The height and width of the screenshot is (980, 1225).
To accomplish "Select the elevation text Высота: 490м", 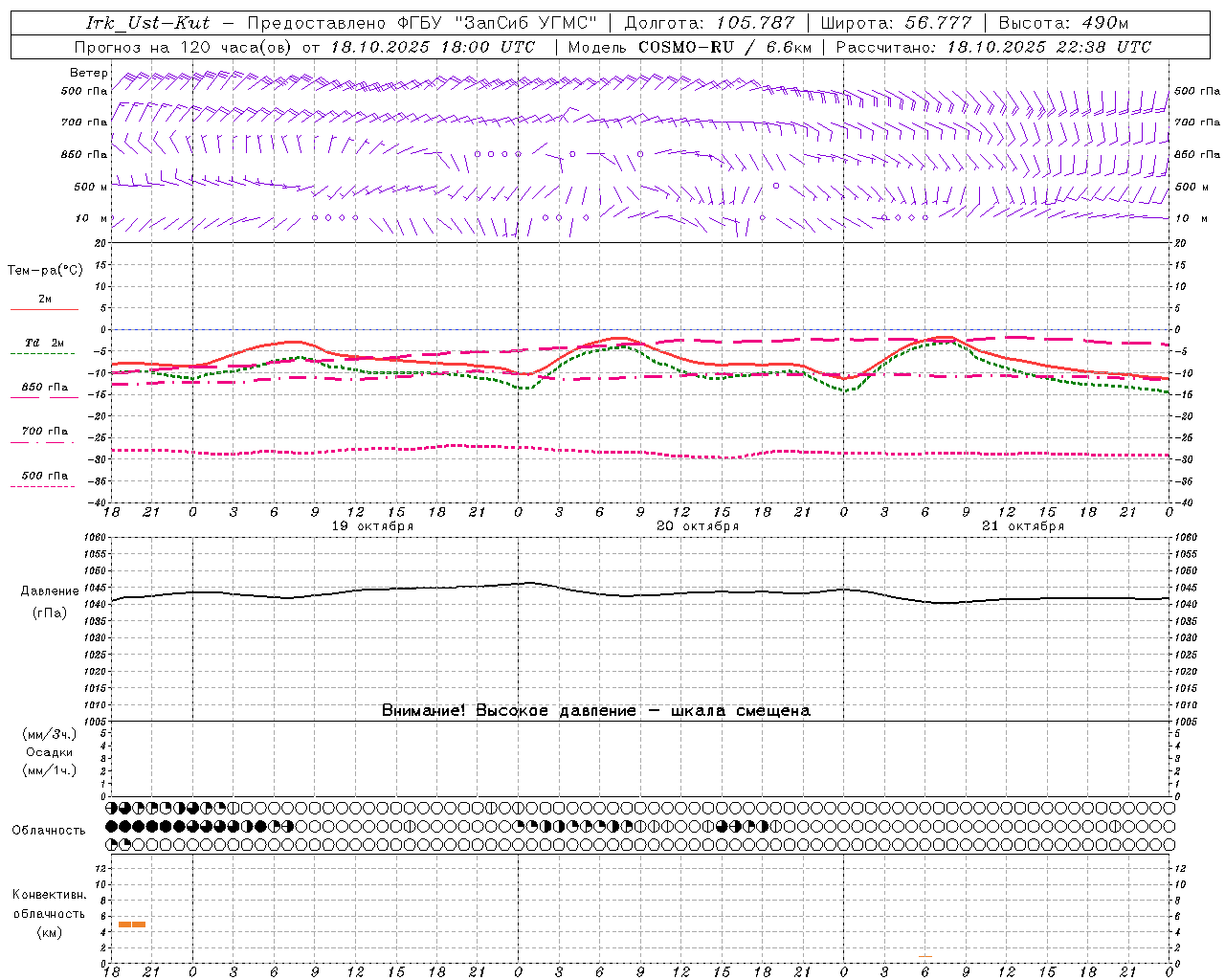I will point(1063,23).
